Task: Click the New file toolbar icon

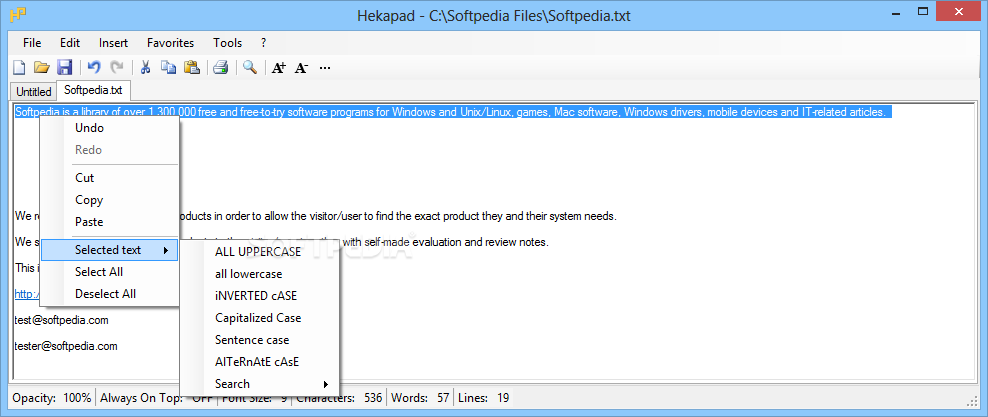Action: [20, 67]
